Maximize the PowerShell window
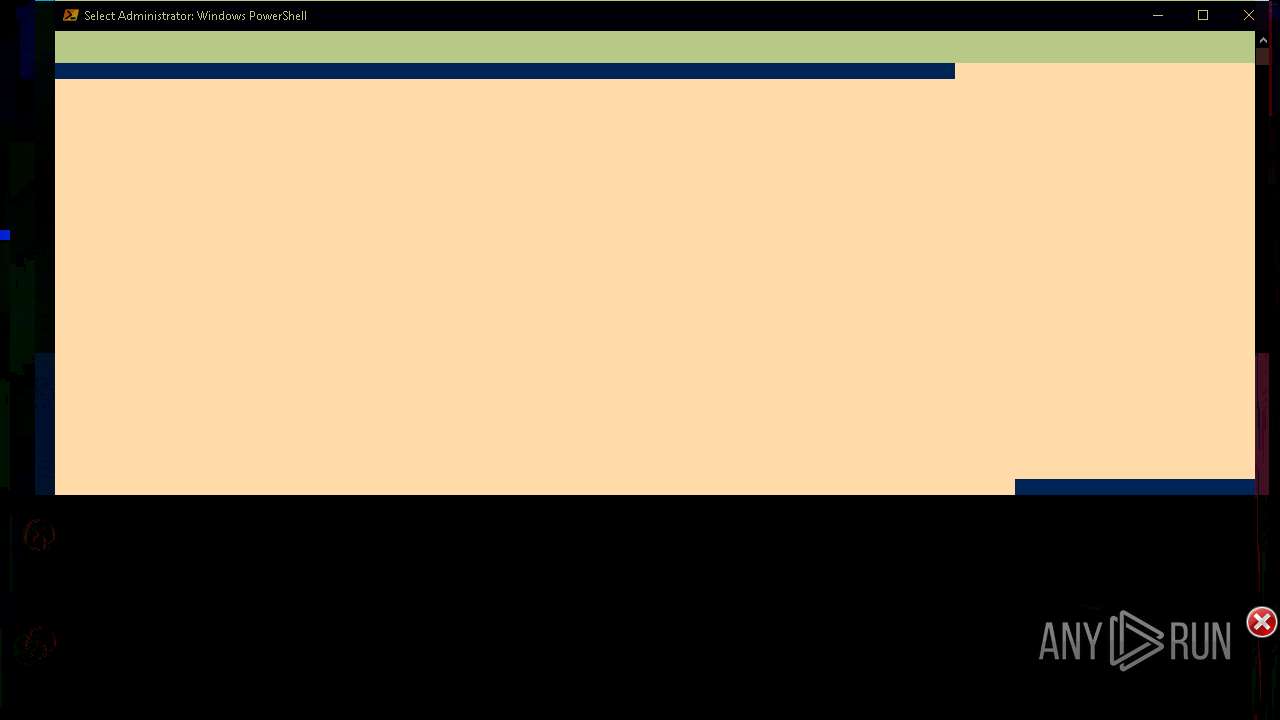 (x=1203, y=15)
